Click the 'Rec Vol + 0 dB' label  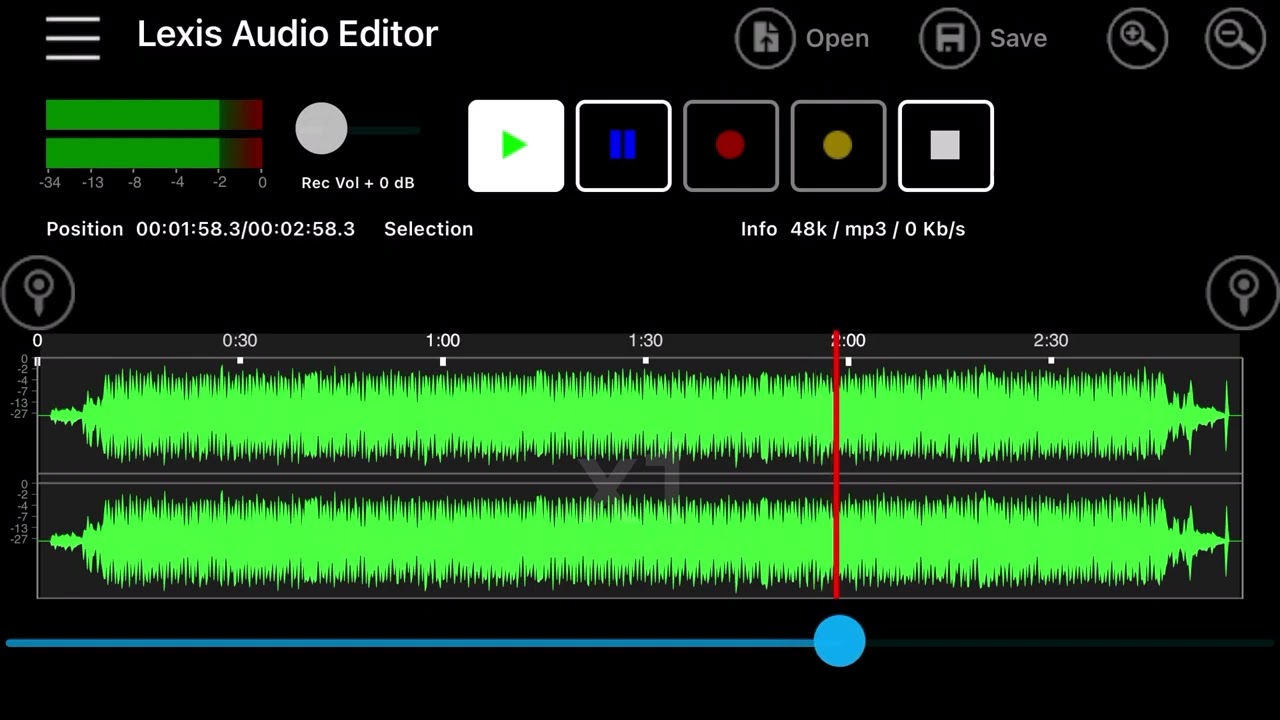pyautogui.click(x=358, y=183)
